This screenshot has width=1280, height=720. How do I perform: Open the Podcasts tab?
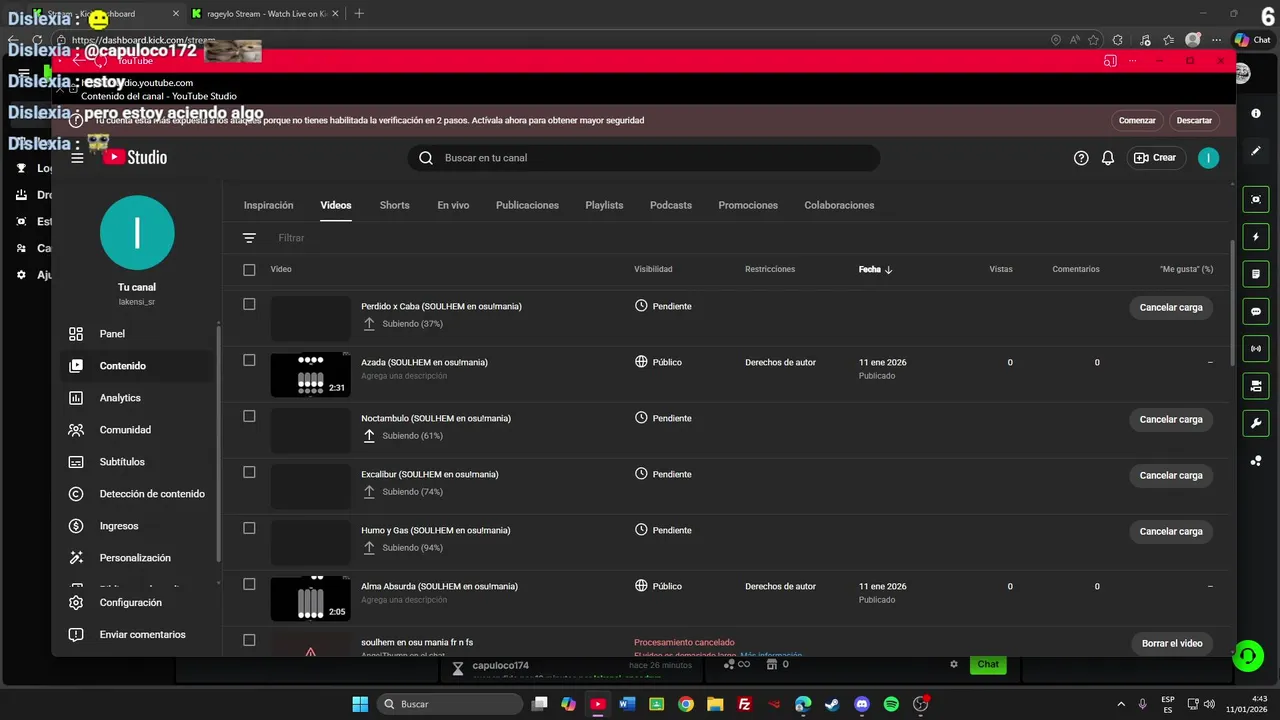(671, 205)
